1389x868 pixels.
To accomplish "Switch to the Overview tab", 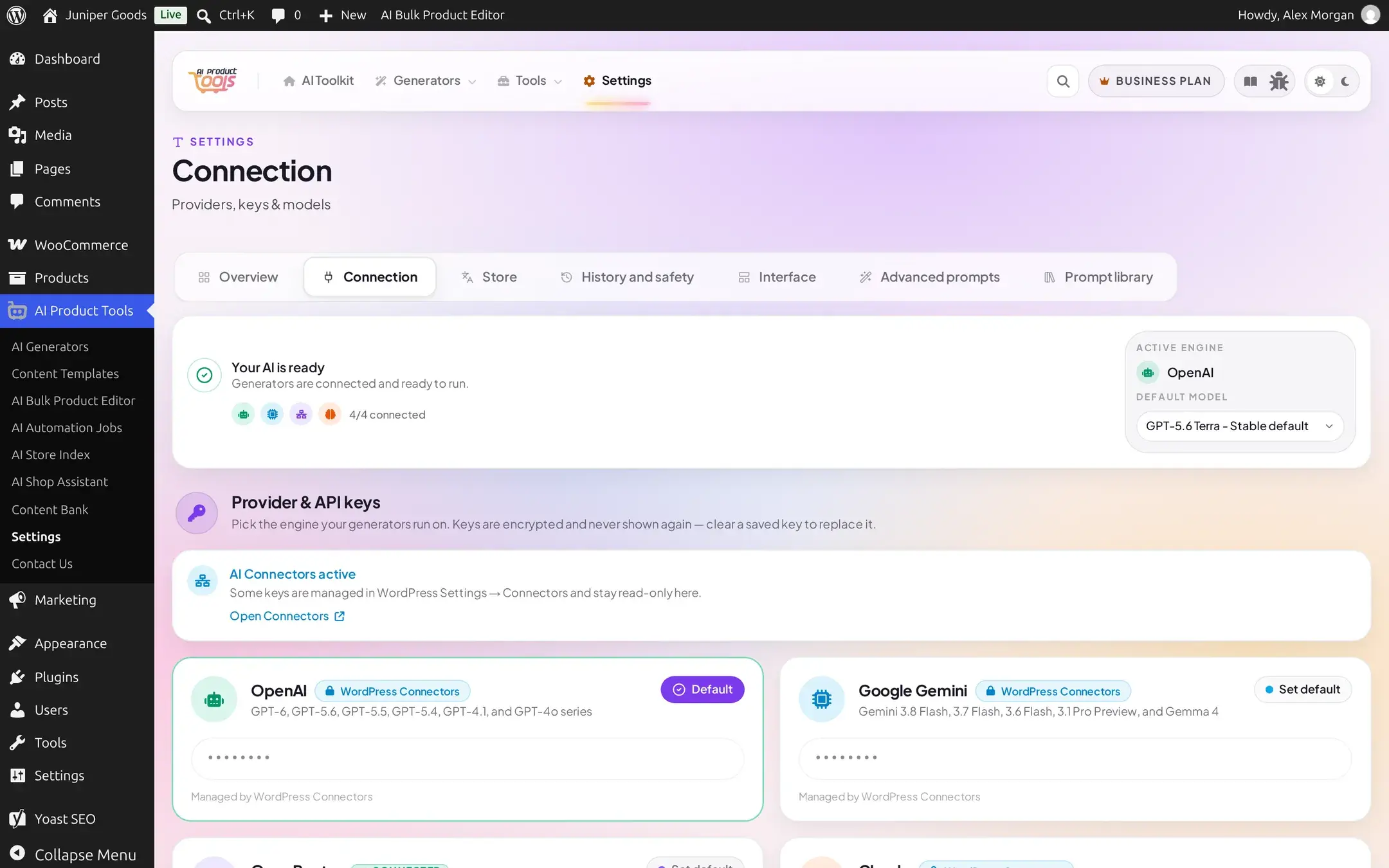I will coord(238,277).
